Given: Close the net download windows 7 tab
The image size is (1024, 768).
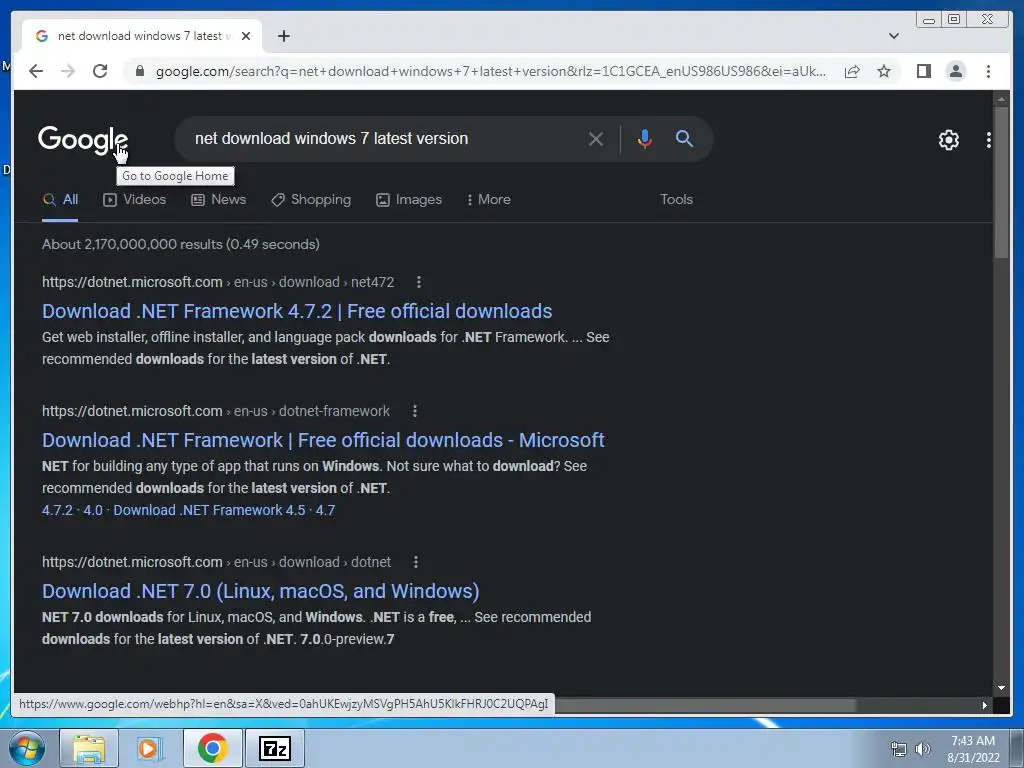Looking at the screenshot, I should [246, 36].
